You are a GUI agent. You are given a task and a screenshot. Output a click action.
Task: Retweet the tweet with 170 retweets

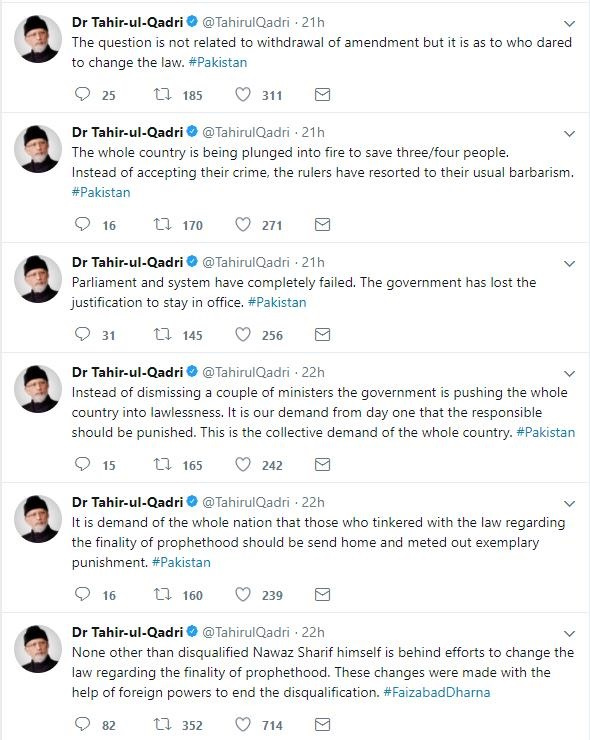[162, 224]
